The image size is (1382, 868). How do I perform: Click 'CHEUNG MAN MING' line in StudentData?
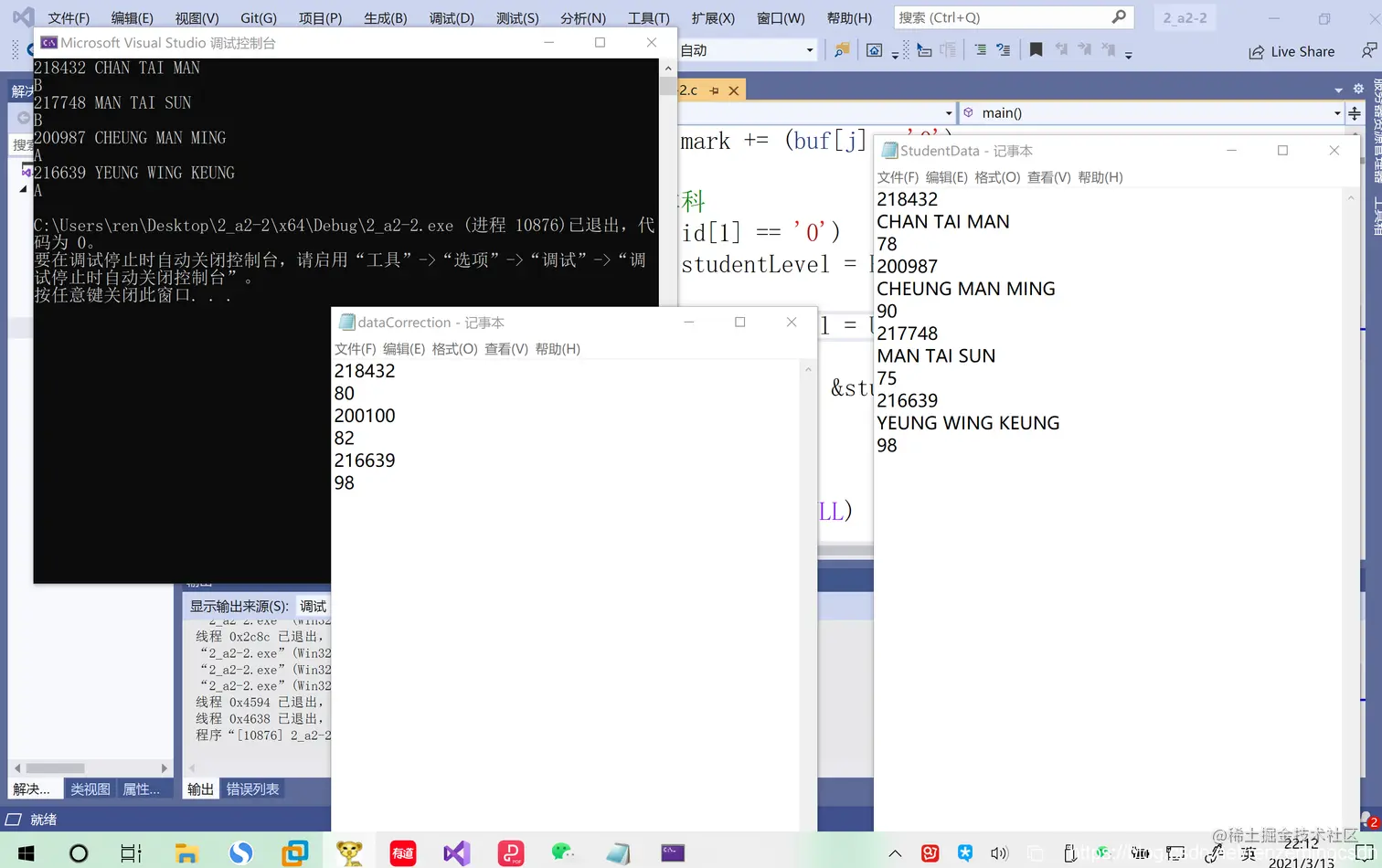(x=966, y=289)
